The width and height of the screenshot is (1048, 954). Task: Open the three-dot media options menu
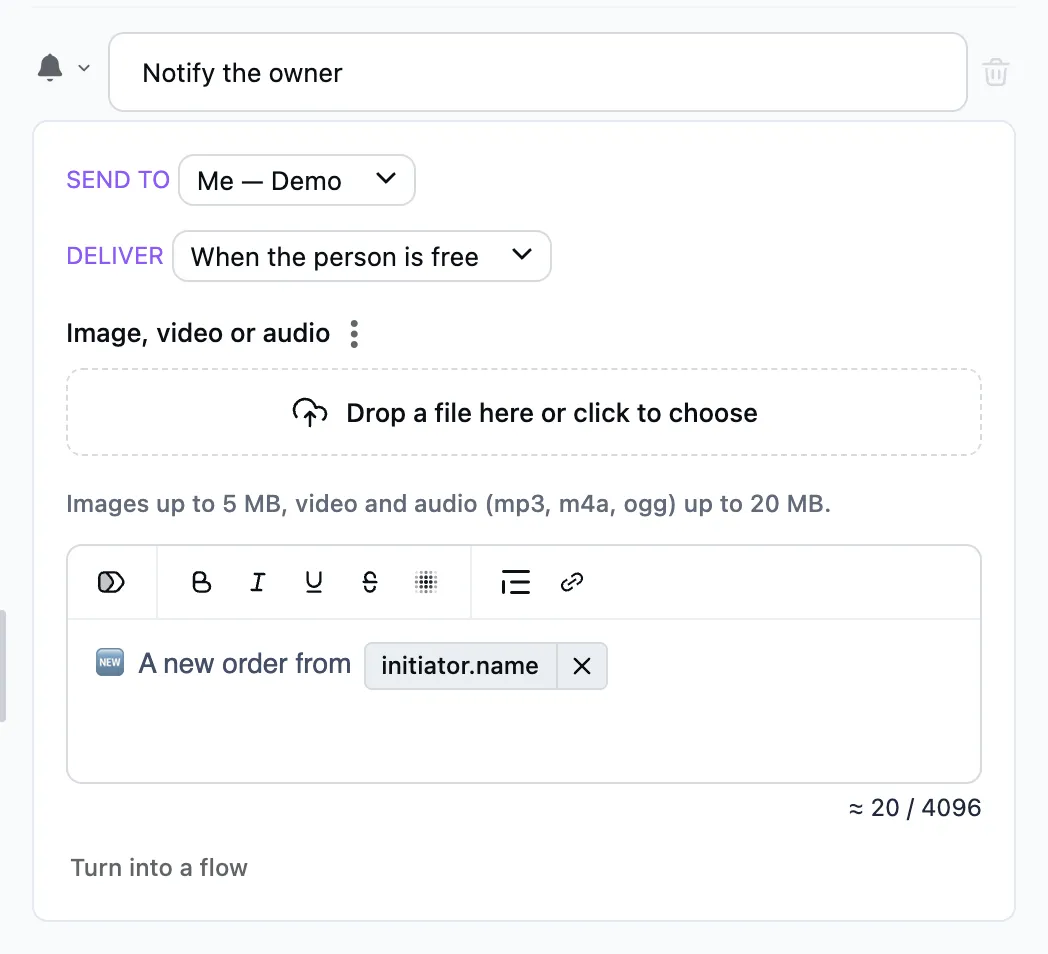point(354,334)
